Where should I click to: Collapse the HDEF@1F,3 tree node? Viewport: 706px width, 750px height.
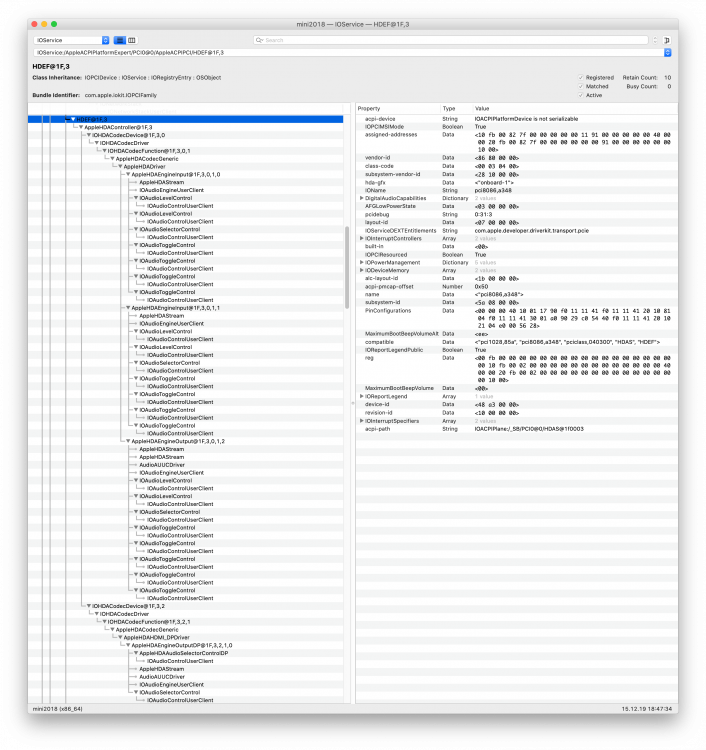tap(73, 120)
